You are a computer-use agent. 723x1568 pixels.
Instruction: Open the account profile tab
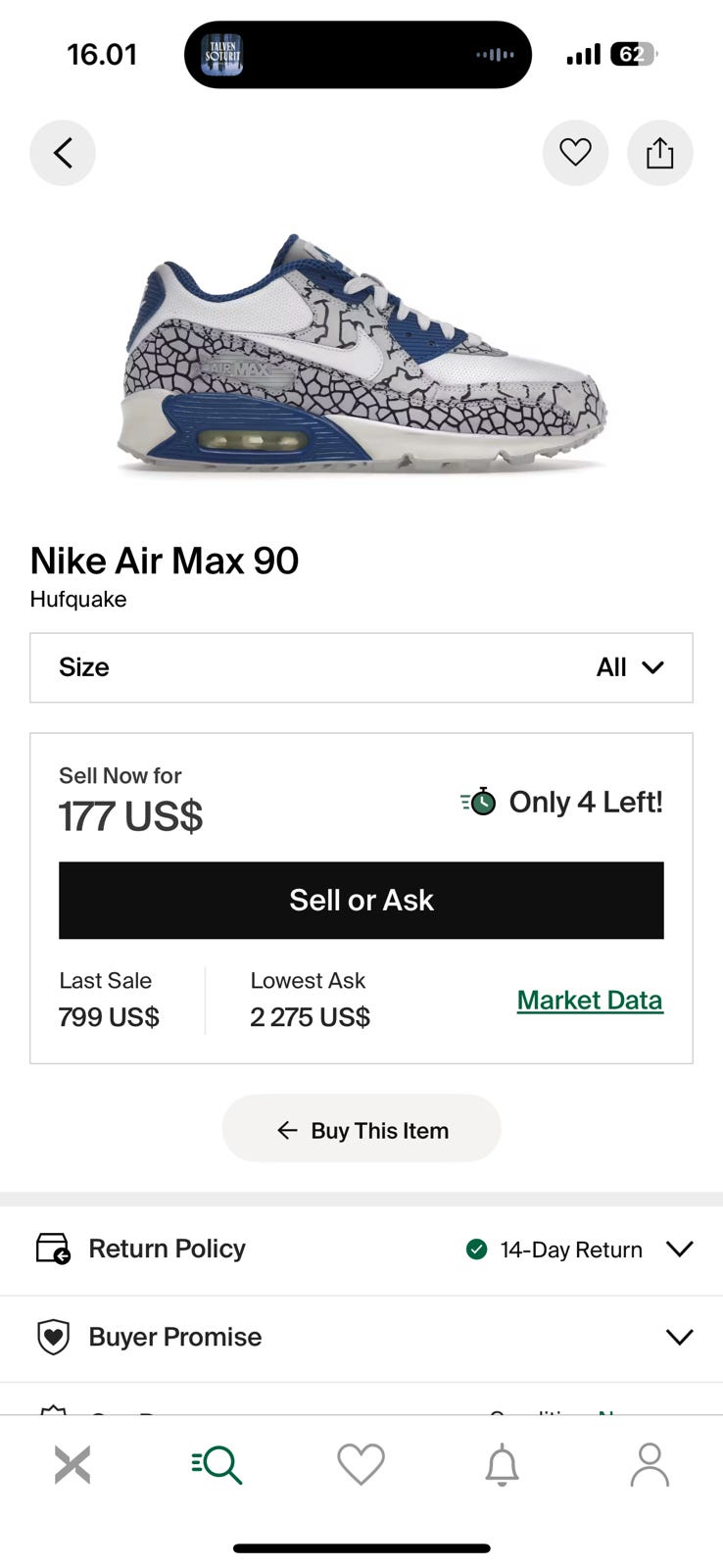(649, 1465)
